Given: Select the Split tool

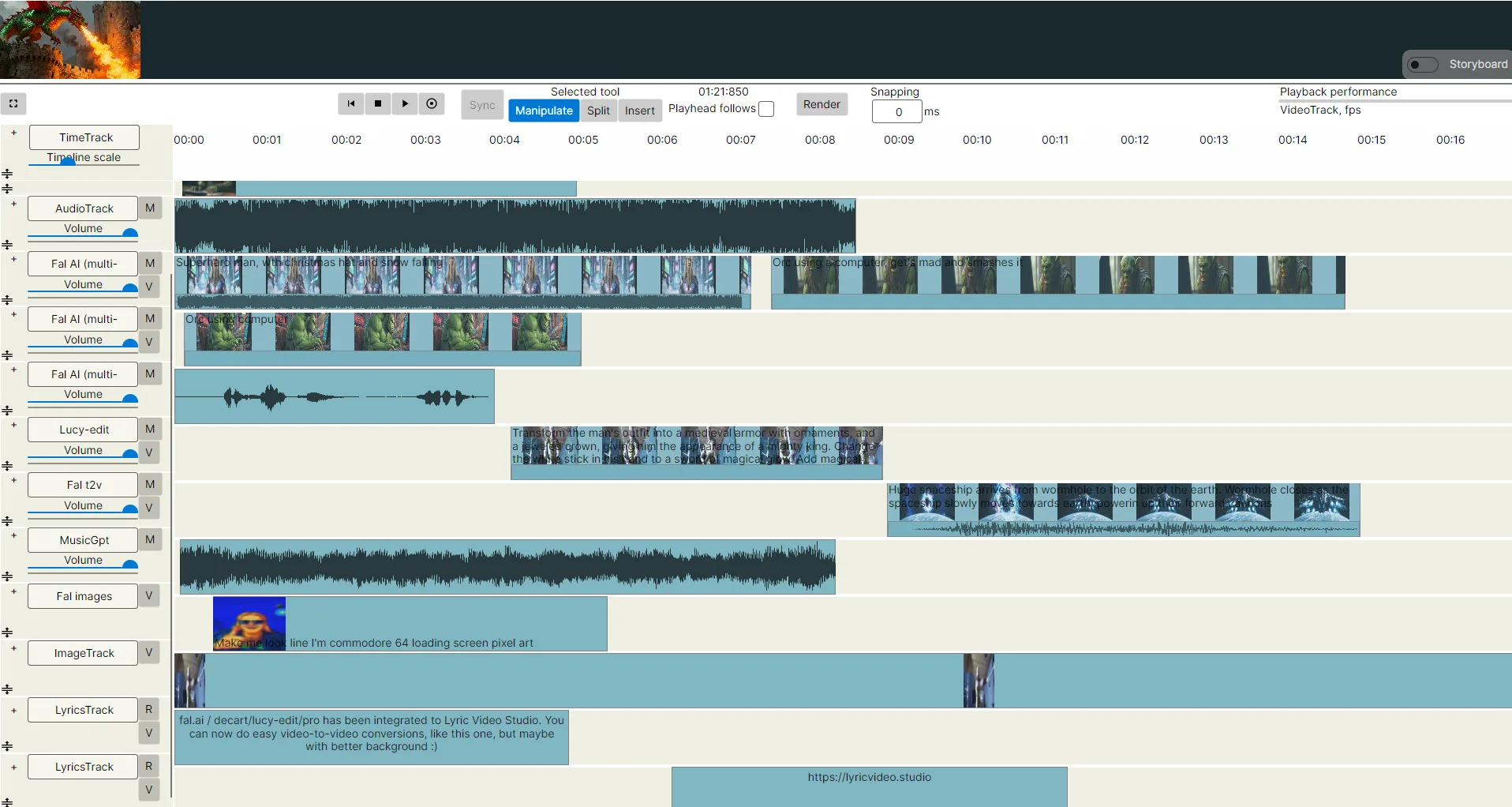Looking at the screenshot, I should click(598, 111).
